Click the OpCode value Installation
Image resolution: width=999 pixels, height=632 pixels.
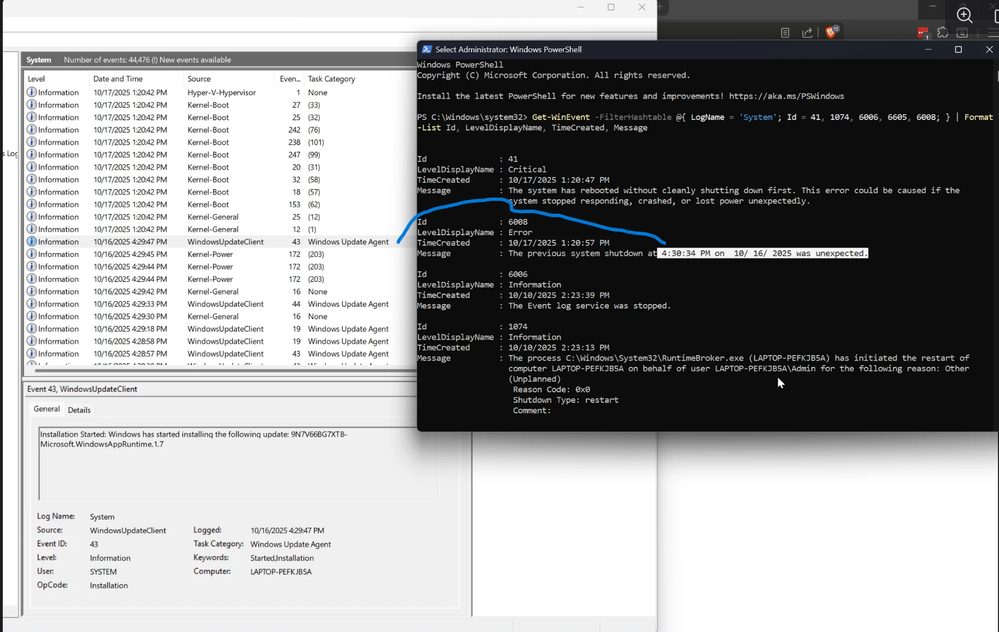tap(109, 585)
